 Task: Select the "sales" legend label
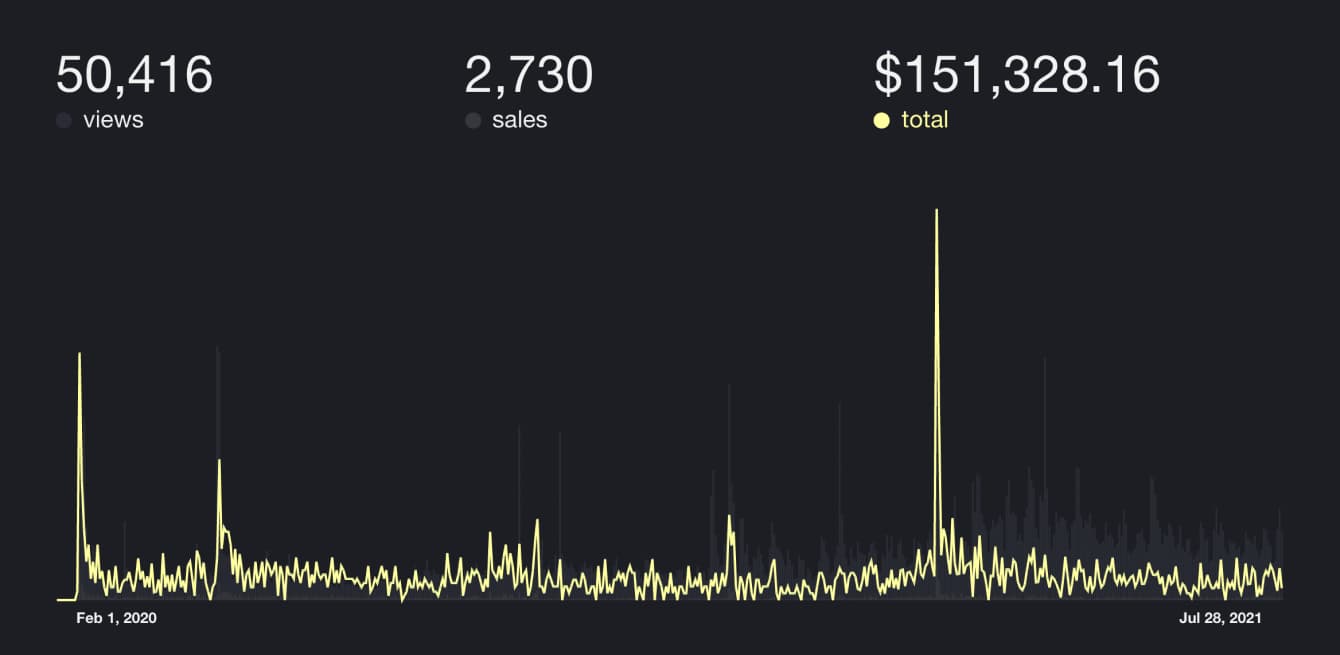click(519, 120)
